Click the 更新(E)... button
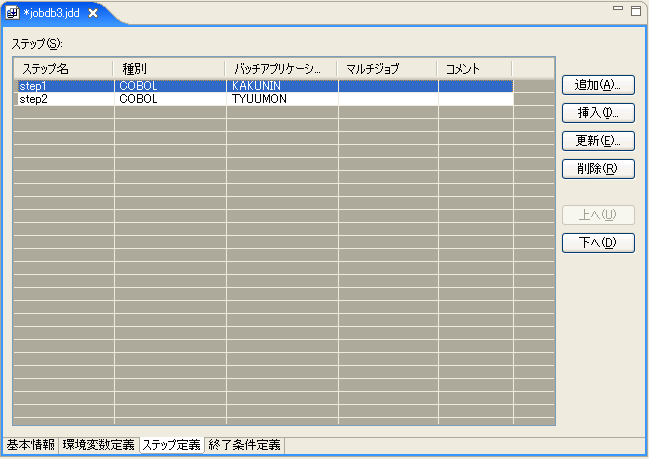The width and height of the screenshot is (649, 459). tap(598, 141)
